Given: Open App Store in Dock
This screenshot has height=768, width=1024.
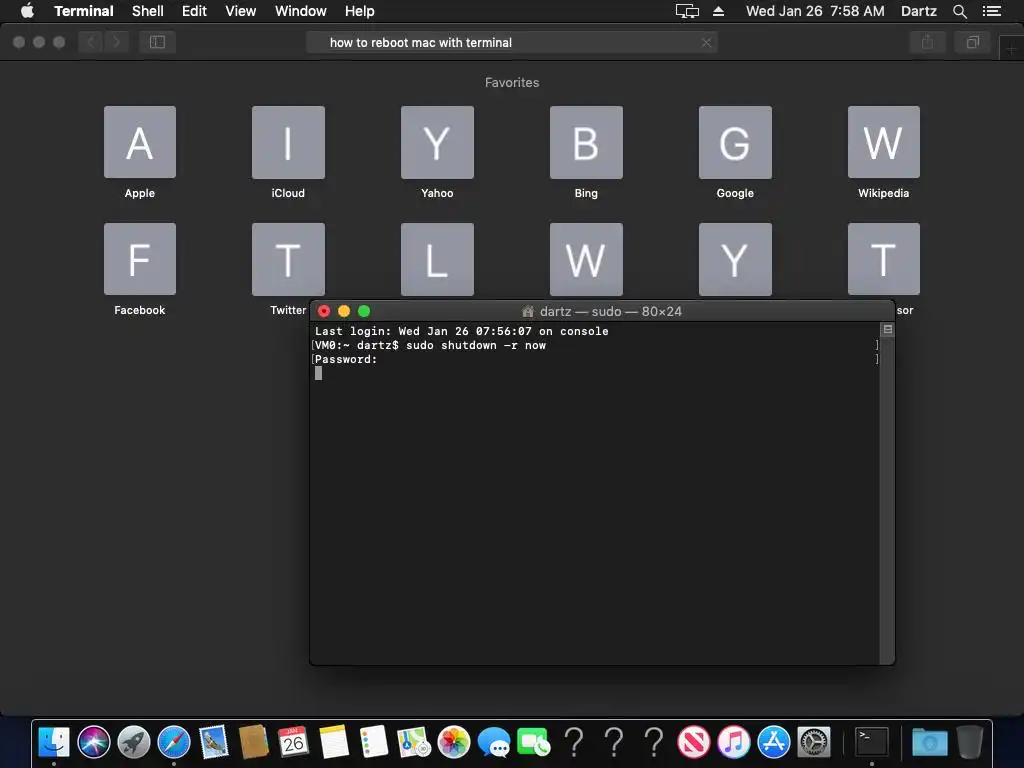Looking at the screenshot, I should coord(773,742).
